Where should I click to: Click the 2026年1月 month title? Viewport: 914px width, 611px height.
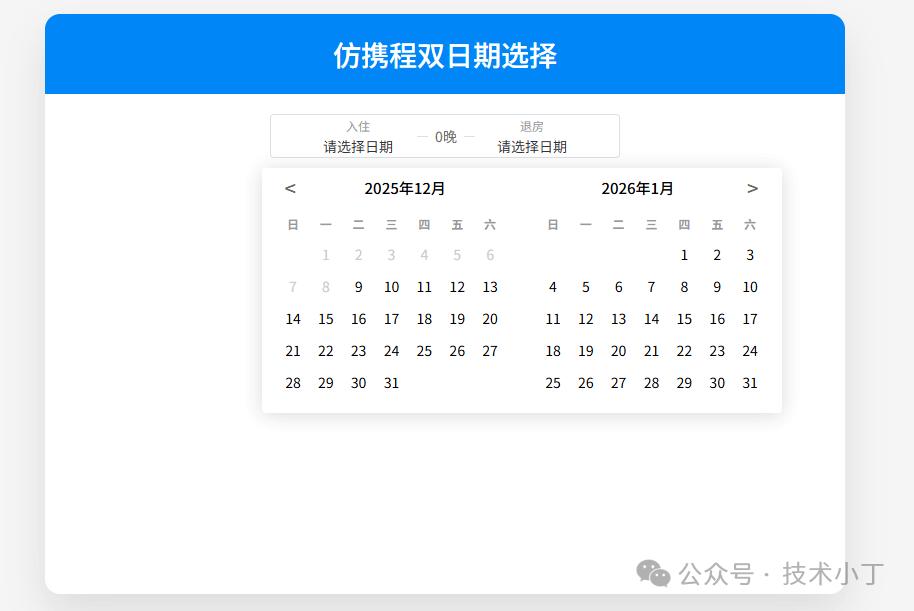[637, 188]
